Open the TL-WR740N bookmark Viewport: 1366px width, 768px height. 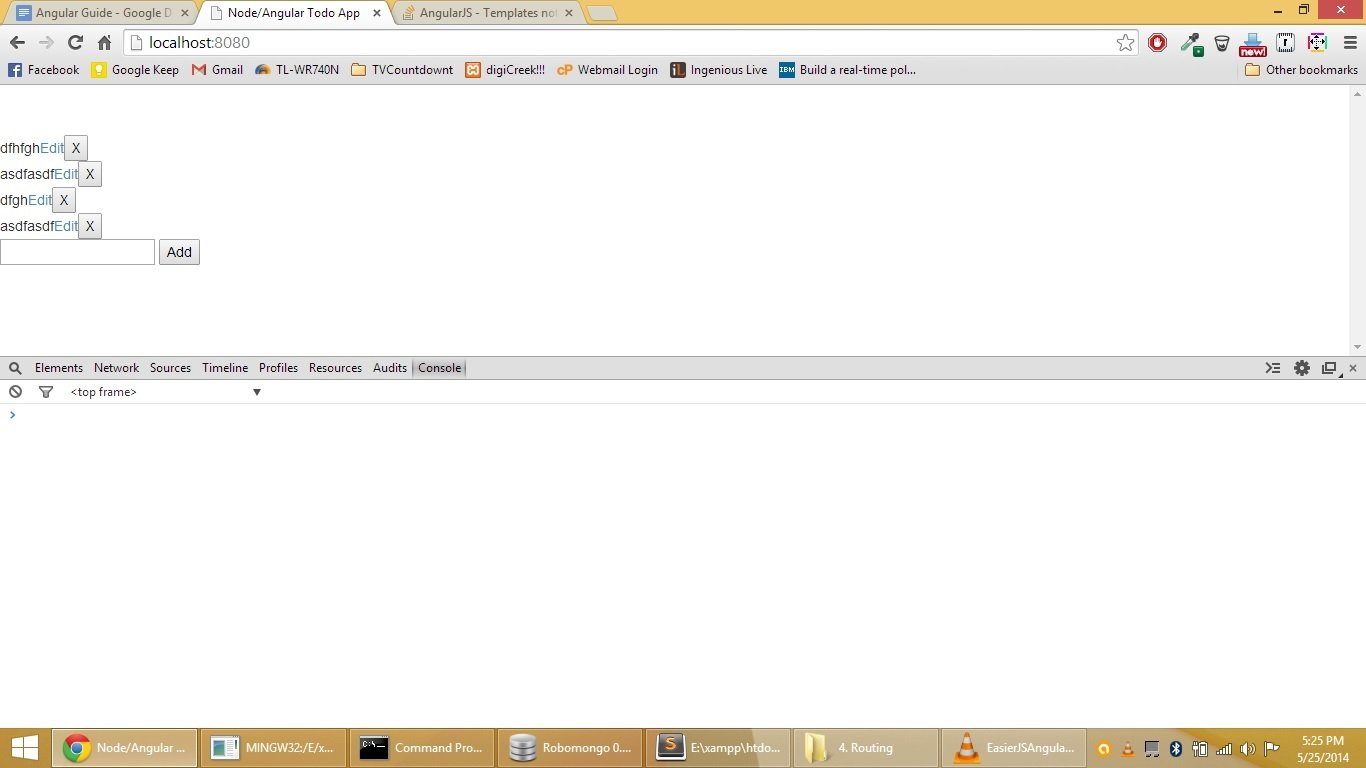point(297,70)
